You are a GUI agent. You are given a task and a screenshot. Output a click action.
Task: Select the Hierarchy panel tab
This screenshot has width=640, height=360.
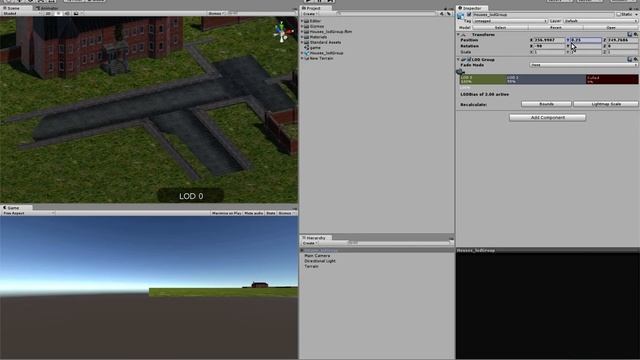[x=316, y=238]
